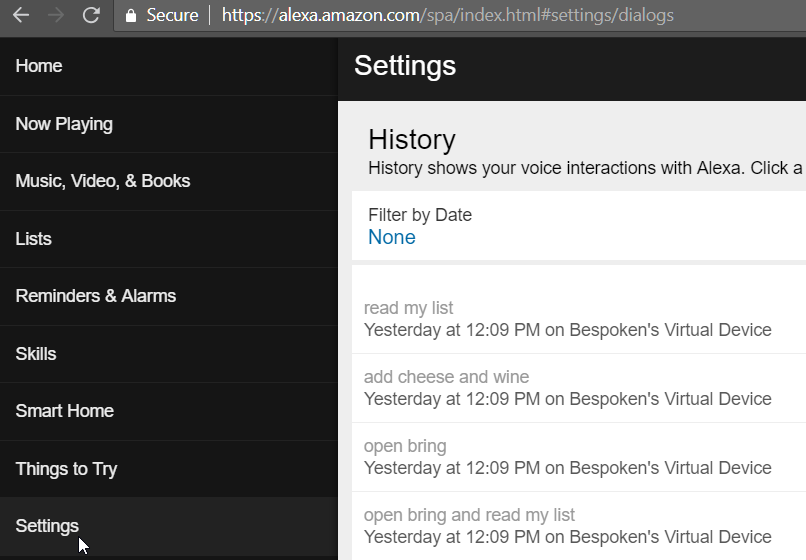
Task: Open Reminders & Alarms
Action: tap(96, 296)
